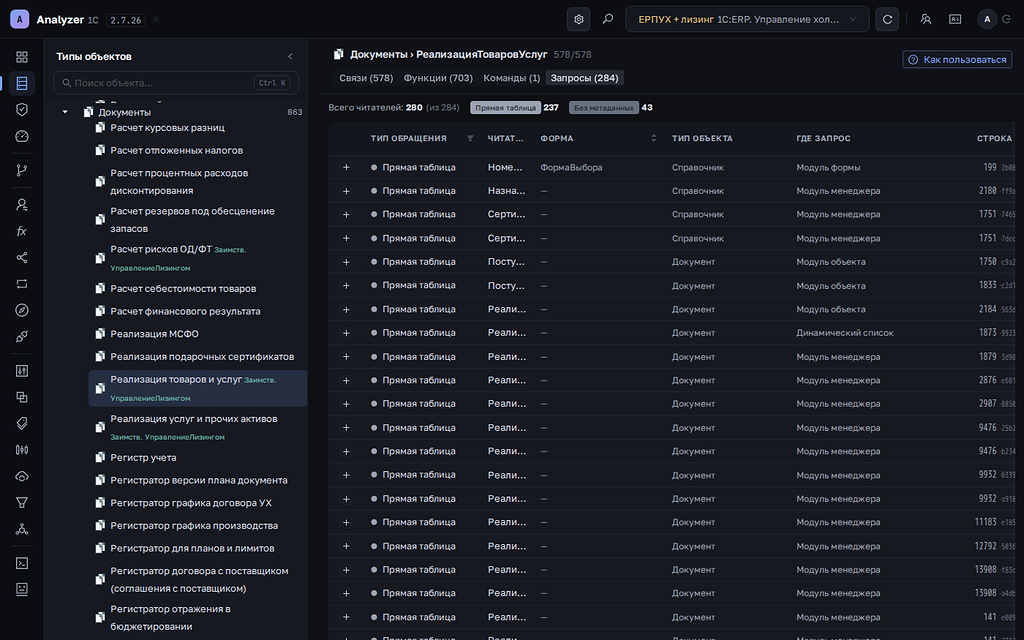Open the overlapping squares sidebar icon
Image resolution: width=1024 pixels, height=640 pixels.
click(x=22, y=397)
